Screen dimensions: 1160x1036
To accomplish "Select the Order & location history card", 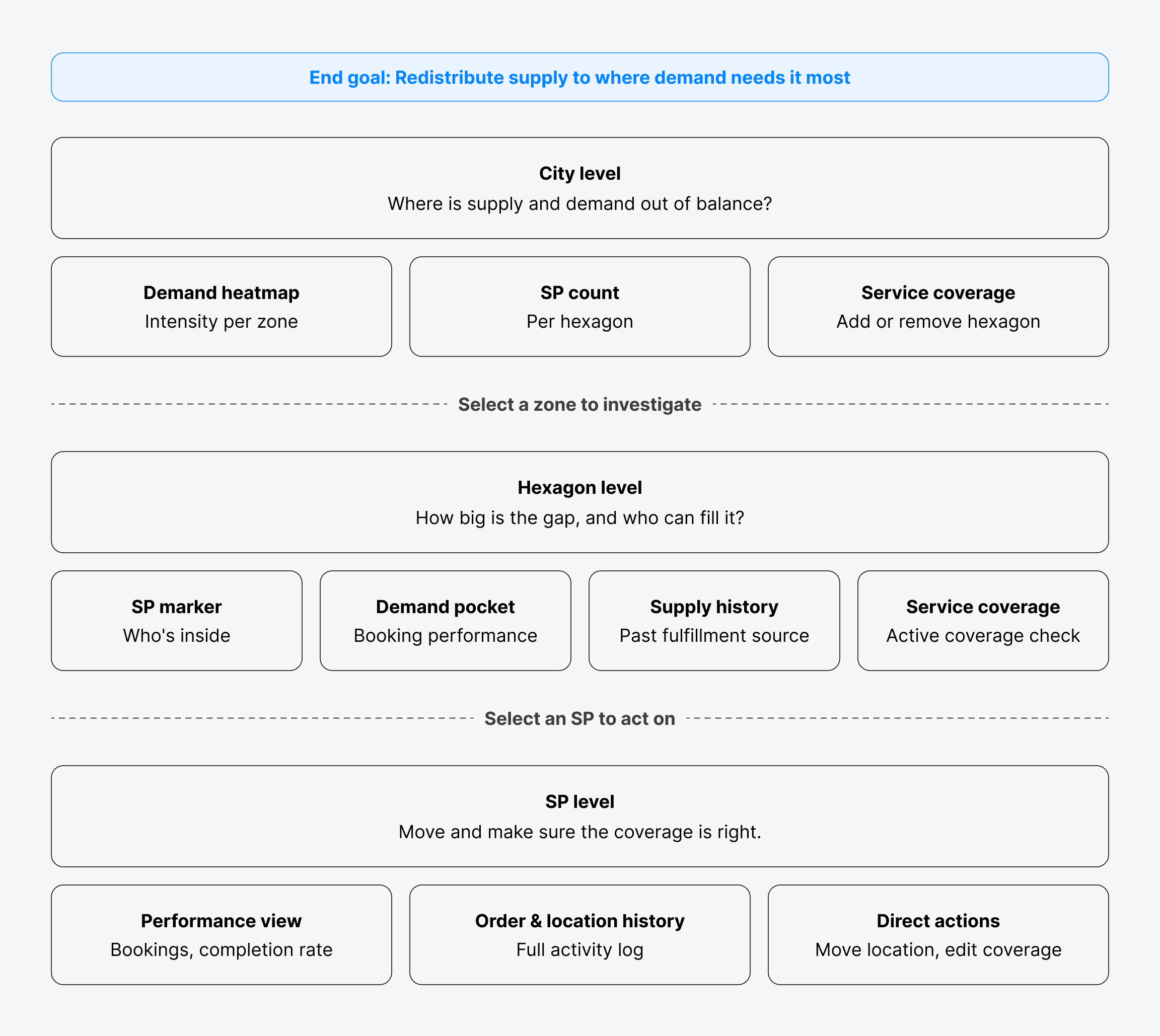I will 579,935.
